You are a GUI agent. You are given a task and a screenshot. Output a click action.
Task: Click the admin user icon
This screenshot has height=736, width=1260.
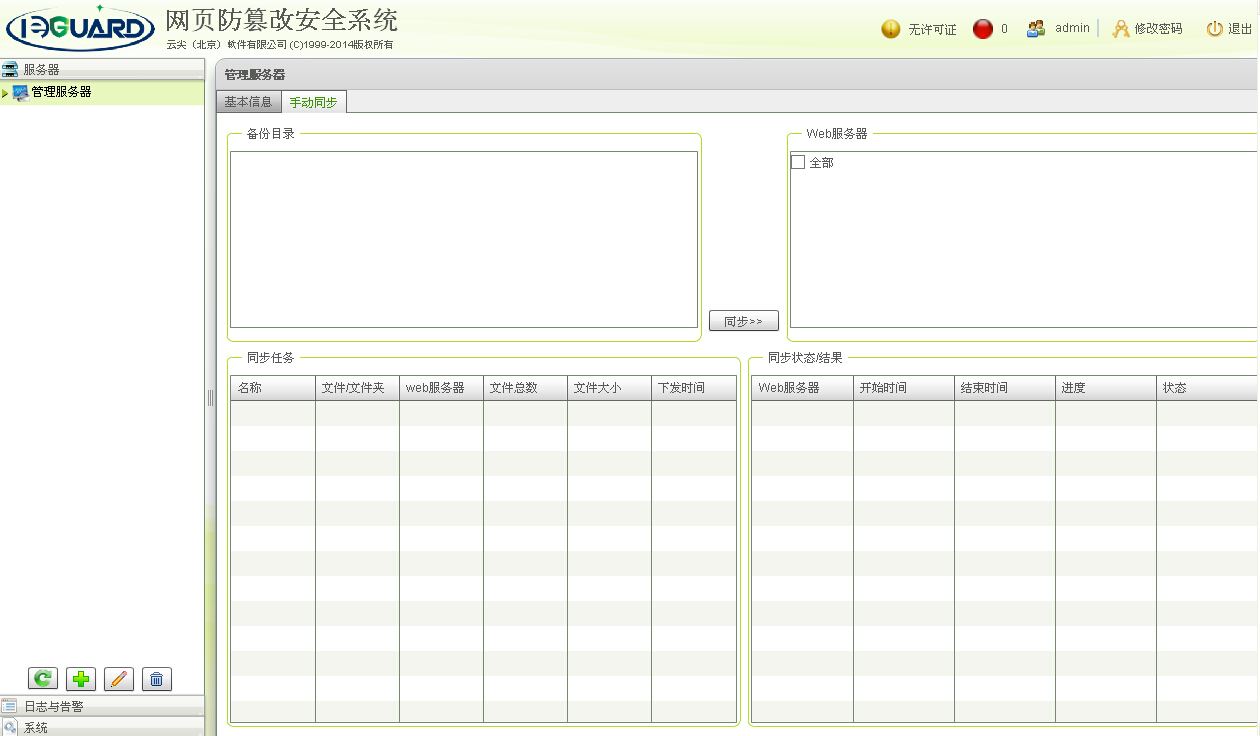tap(1036, 29)
